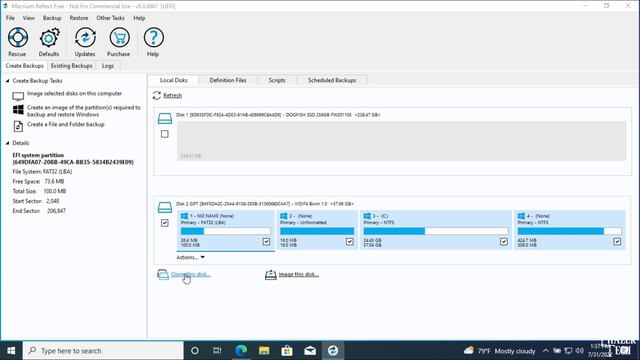
Task: Click the Type here to search box
Action: 103,351
